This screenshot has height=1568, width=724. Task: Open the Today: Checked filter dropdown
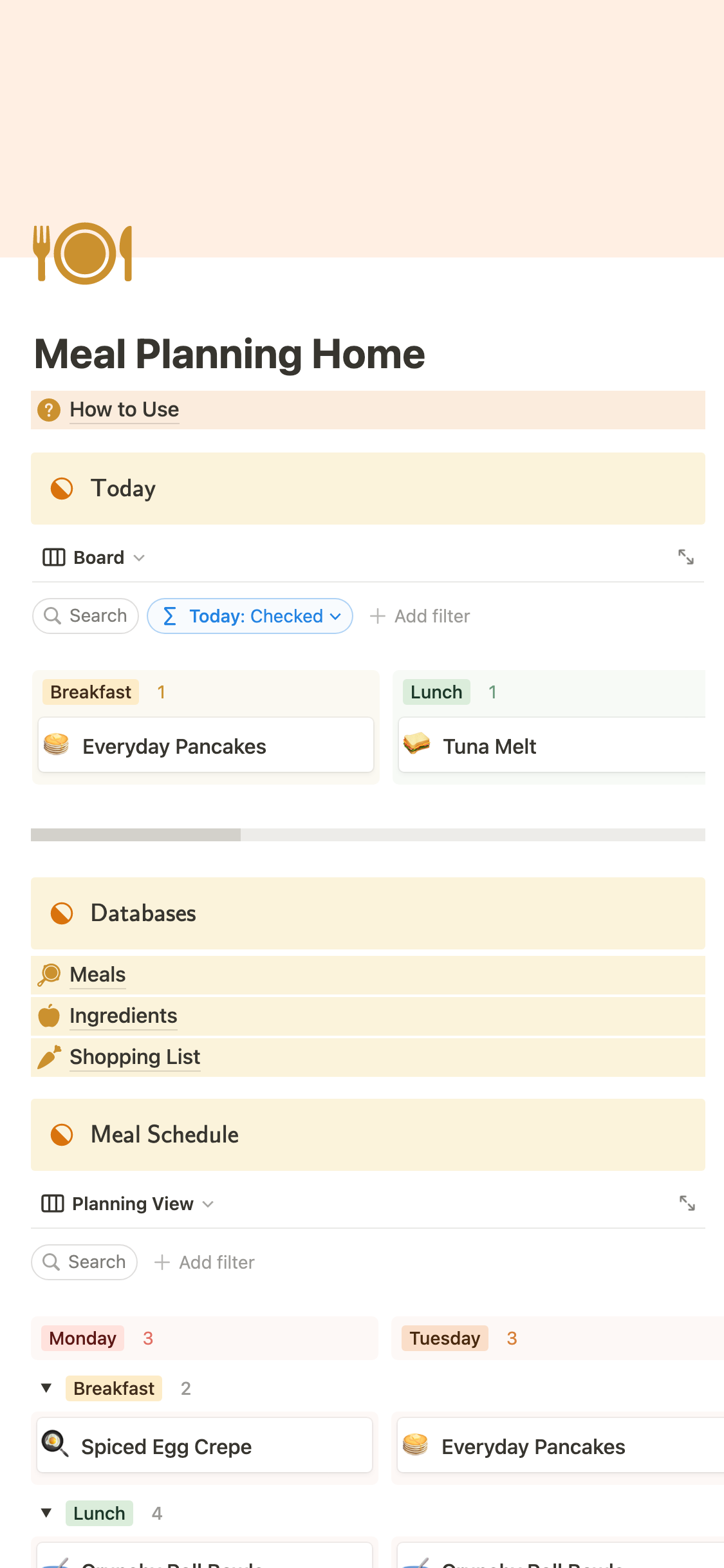coord(250,616)
